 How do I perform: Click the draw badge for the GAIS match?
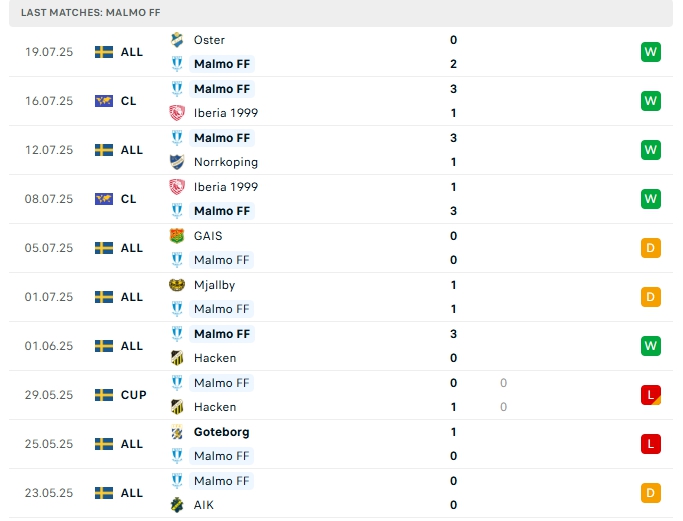point(651,248)
